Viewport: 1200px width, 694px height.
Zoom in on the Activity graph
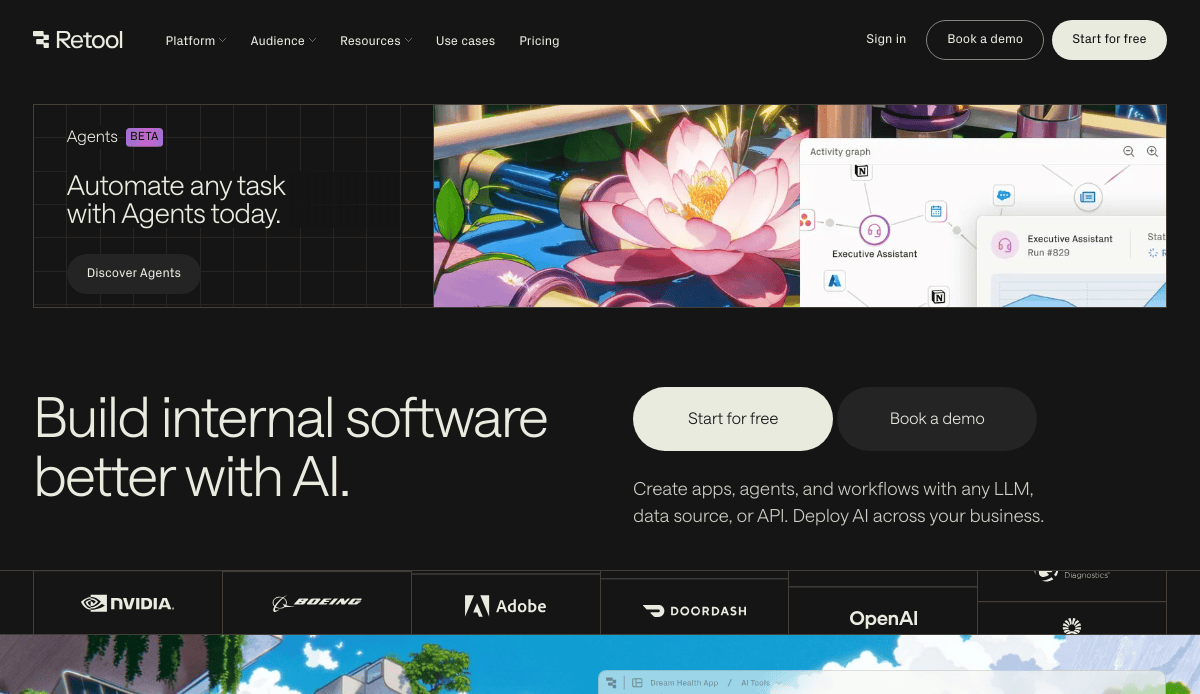click(x=1152, y=152)
